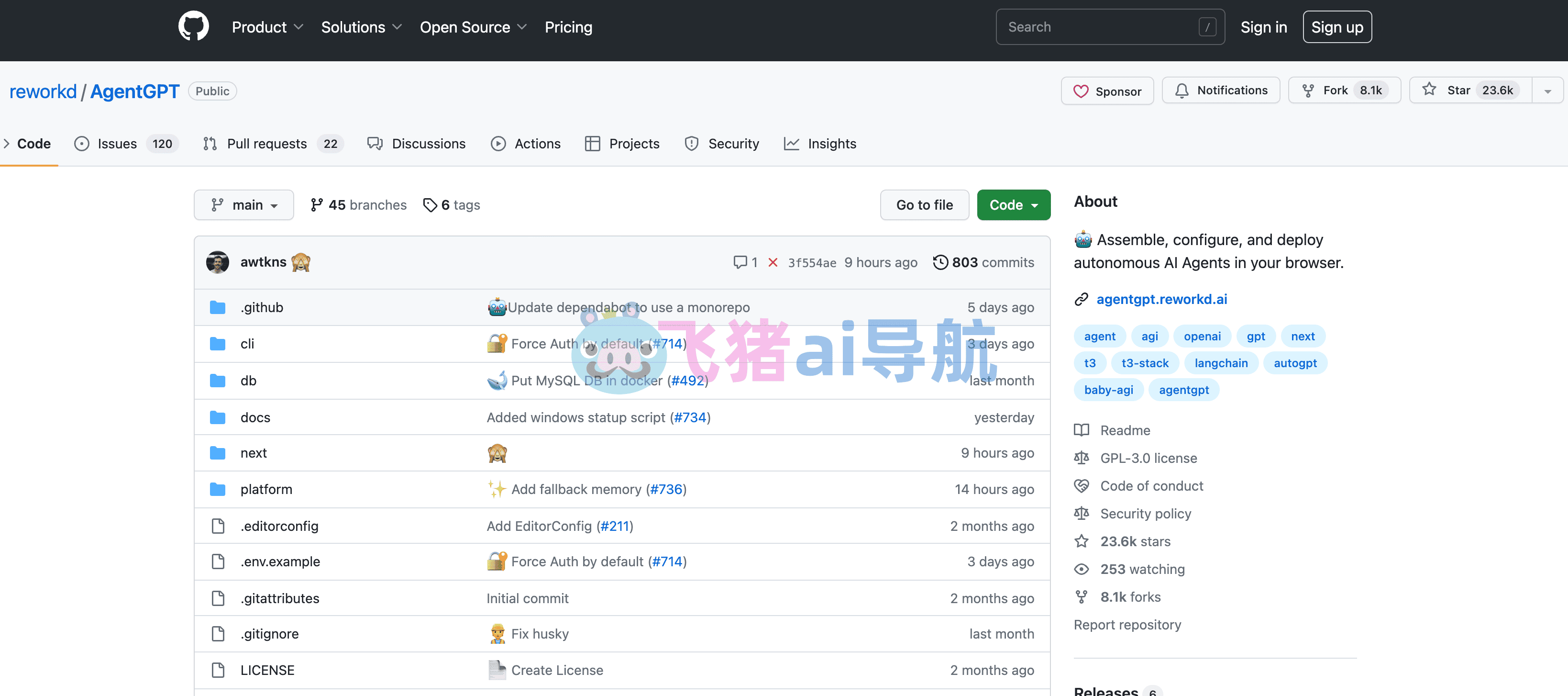
Task: Open the Pull requests tab
Action: (273, 144)
